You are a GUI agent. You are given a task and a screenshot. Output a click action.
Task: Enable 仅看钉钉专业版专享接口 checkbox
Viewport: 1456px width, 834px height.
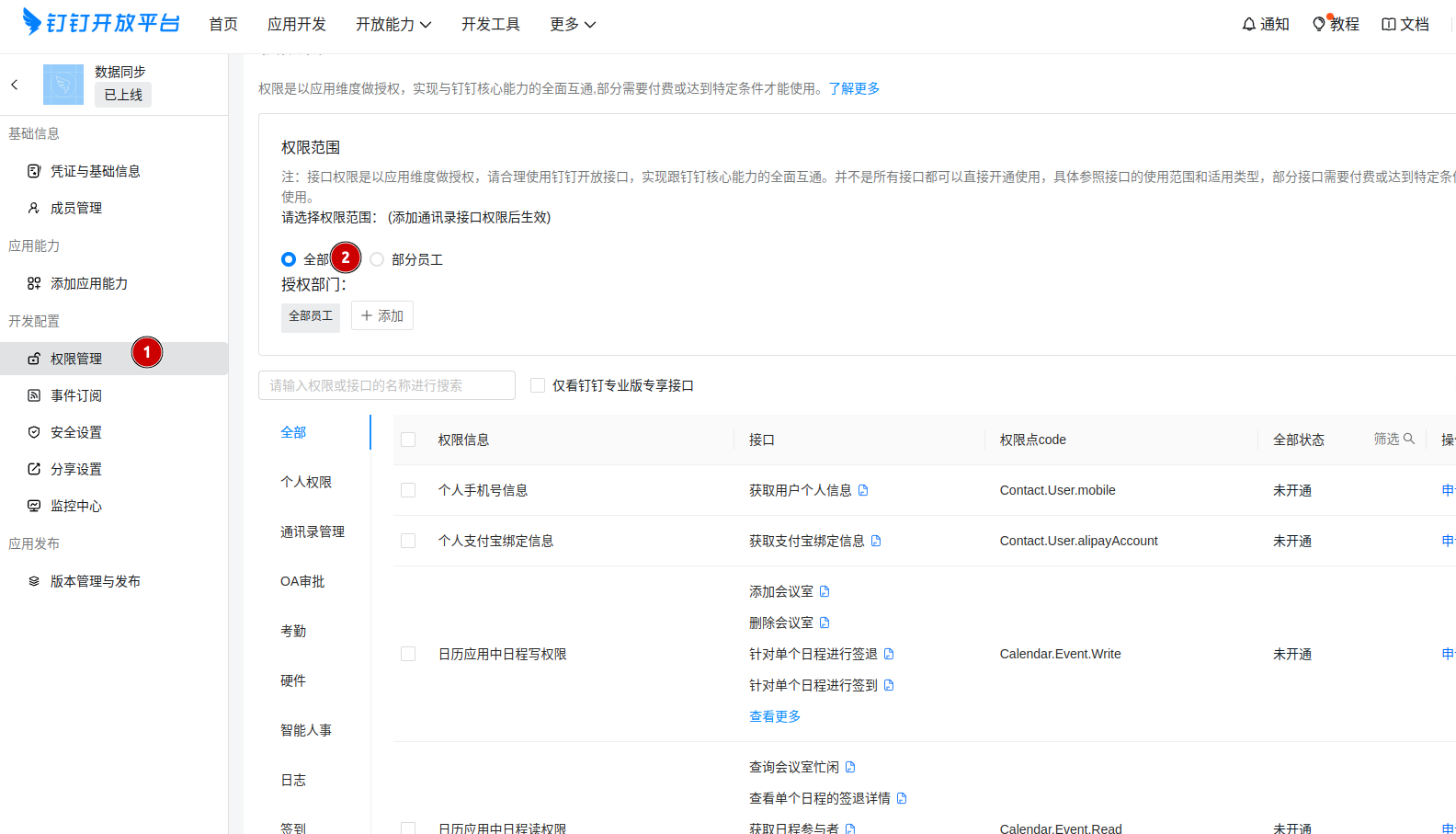pyautogui.click(x=538, y=386)
